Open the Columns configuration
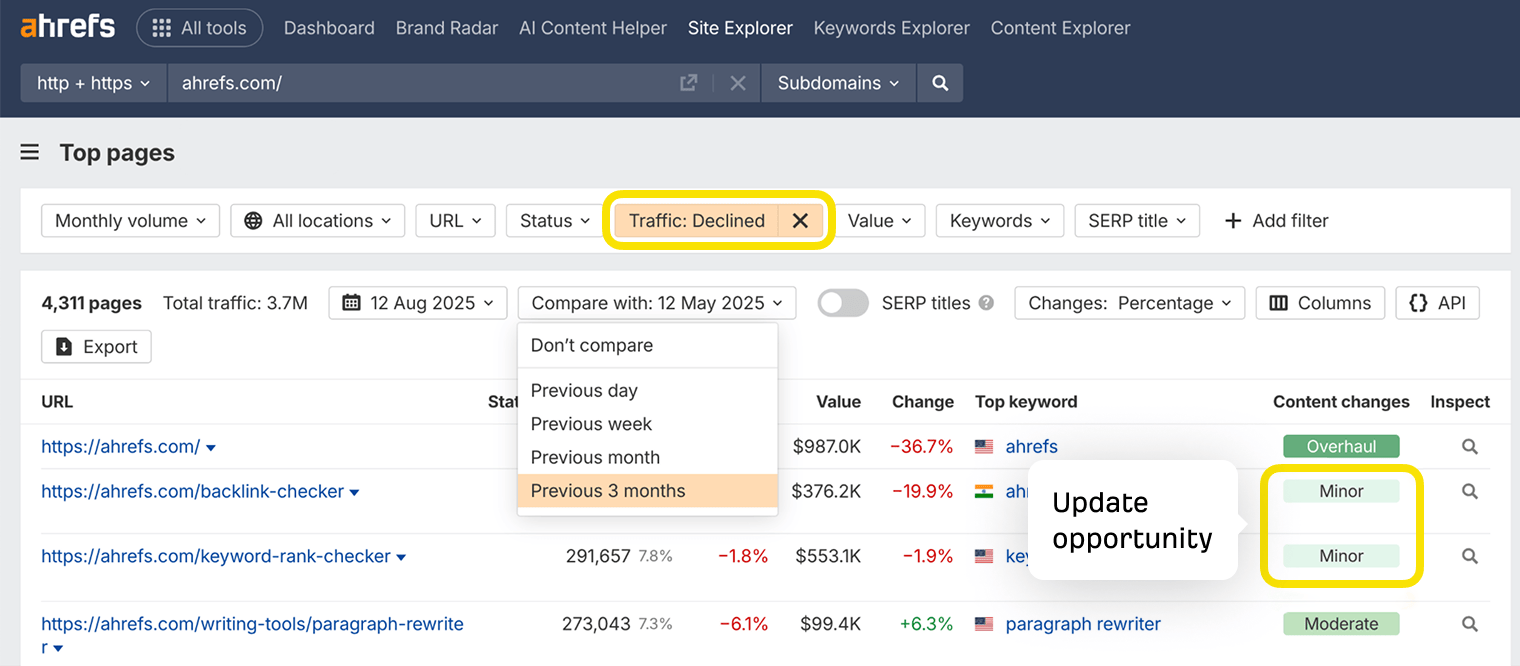This screenshot has width=1520, height=666. coord(1319,302)
